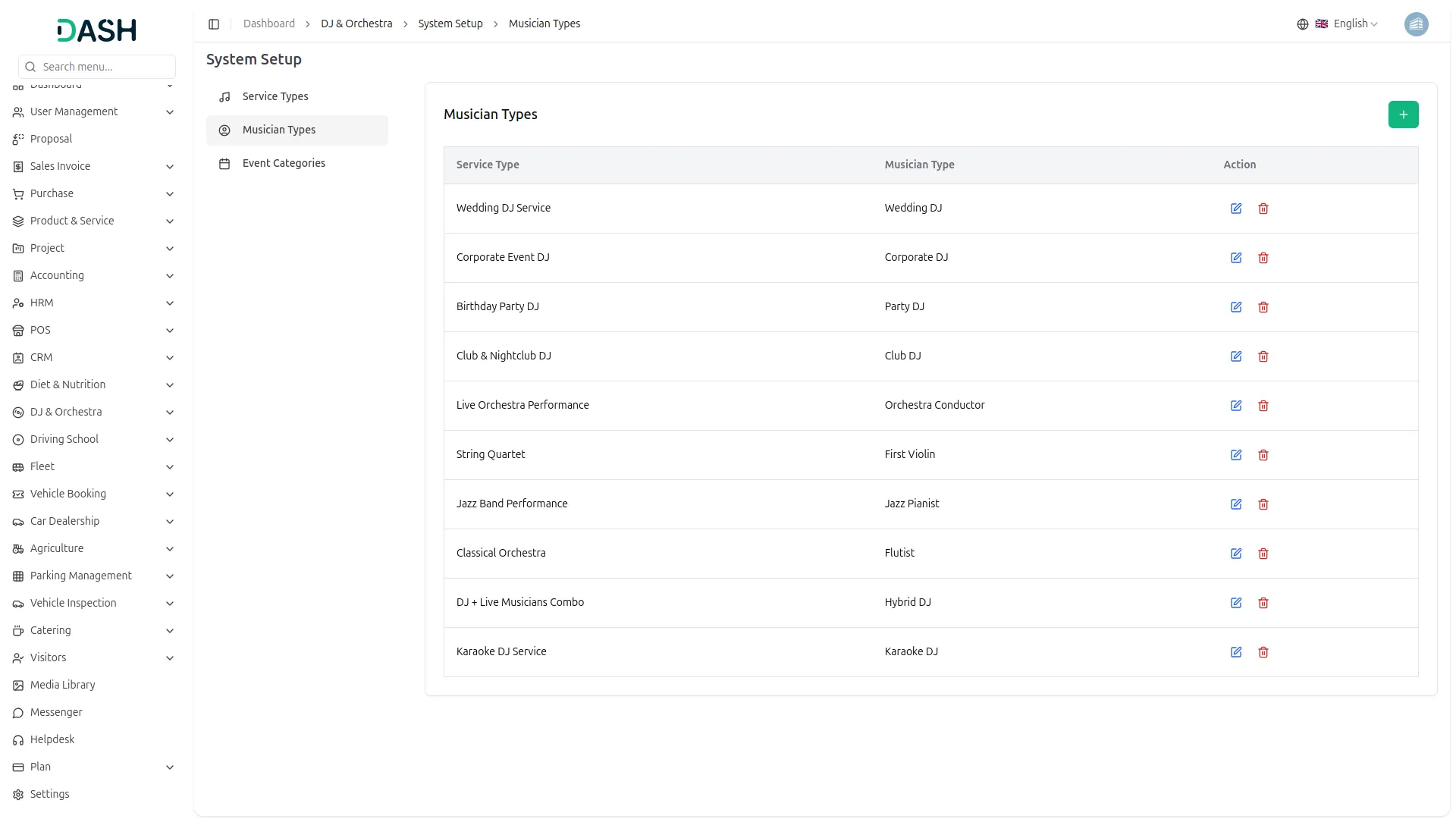
Task: Delete the Karaoke DJ row
Action: pos(1263,652)
